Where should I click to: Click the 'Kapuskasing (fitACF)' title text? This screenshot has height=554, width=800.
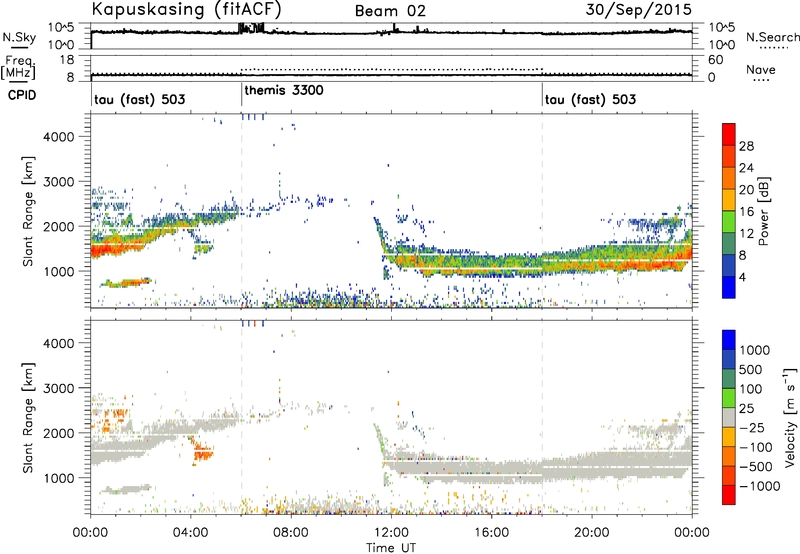(x=187, y=9)
